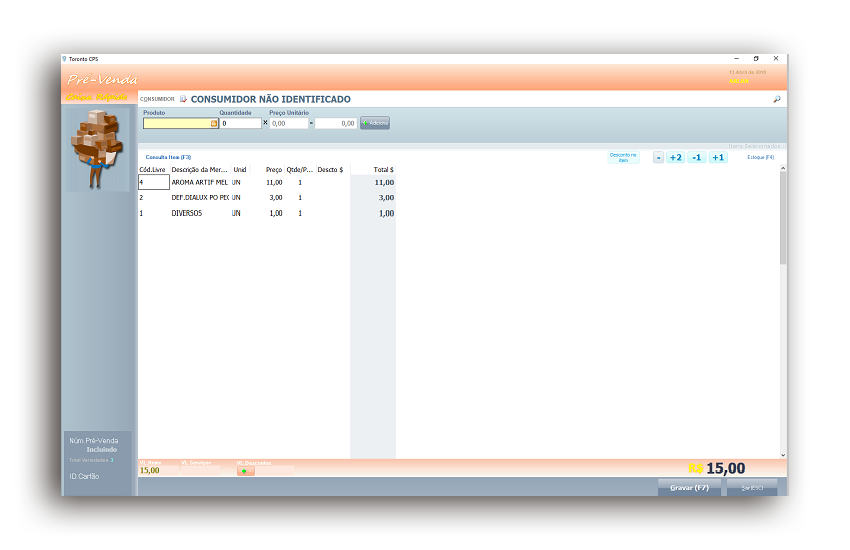
Task: Focus the Quantidade input field
Action: 240,124
